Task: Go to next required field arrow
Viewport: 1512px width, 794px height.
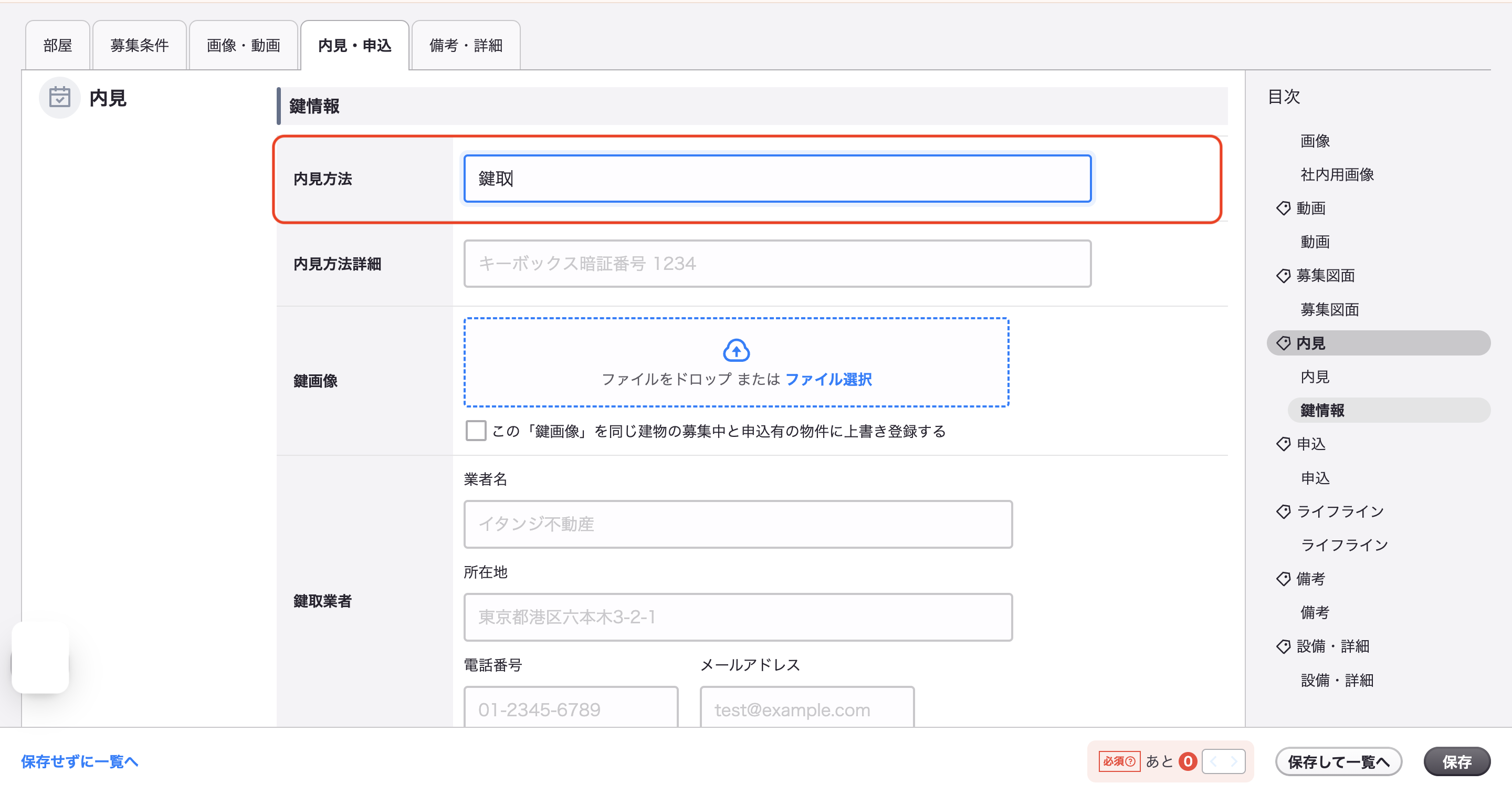Action: coord(1234,761)
